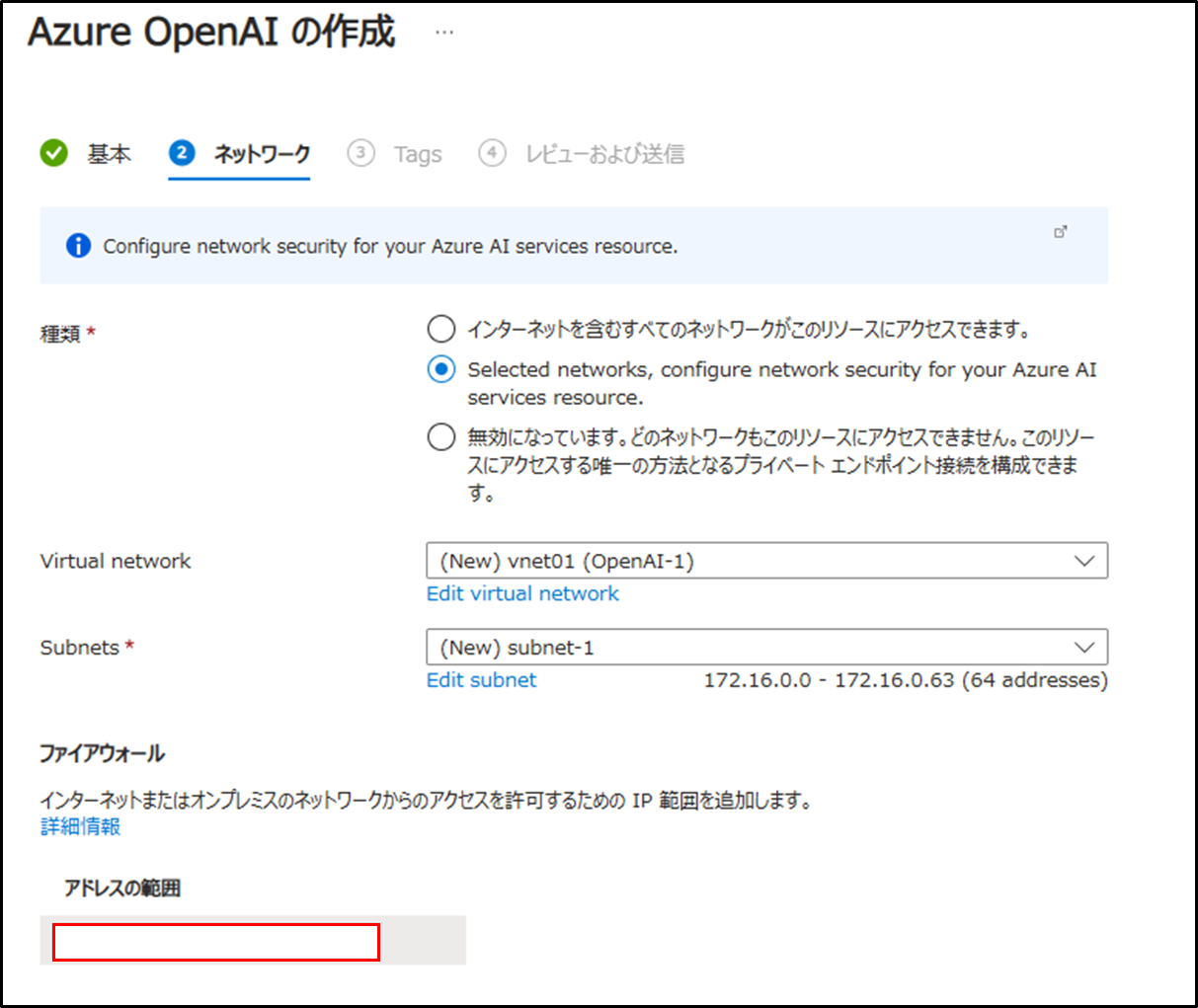The width and height of the screenshot is (1198, 1008).
Task: Open the ellipsis menu beside Azure OpenAI title
Action: 444,33
